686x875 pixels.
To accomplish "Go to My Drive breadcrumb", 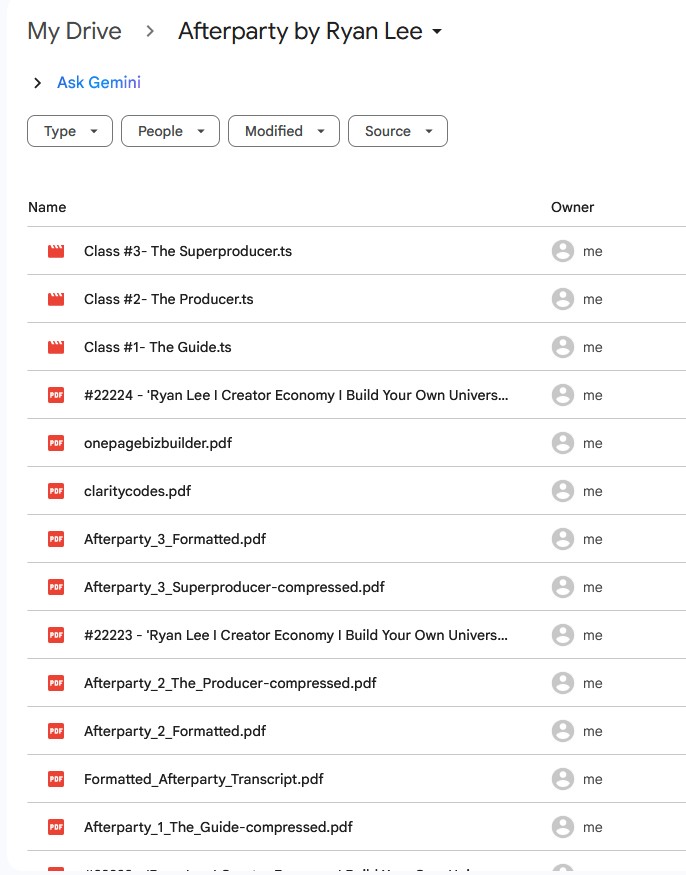I will pos(74,32).
